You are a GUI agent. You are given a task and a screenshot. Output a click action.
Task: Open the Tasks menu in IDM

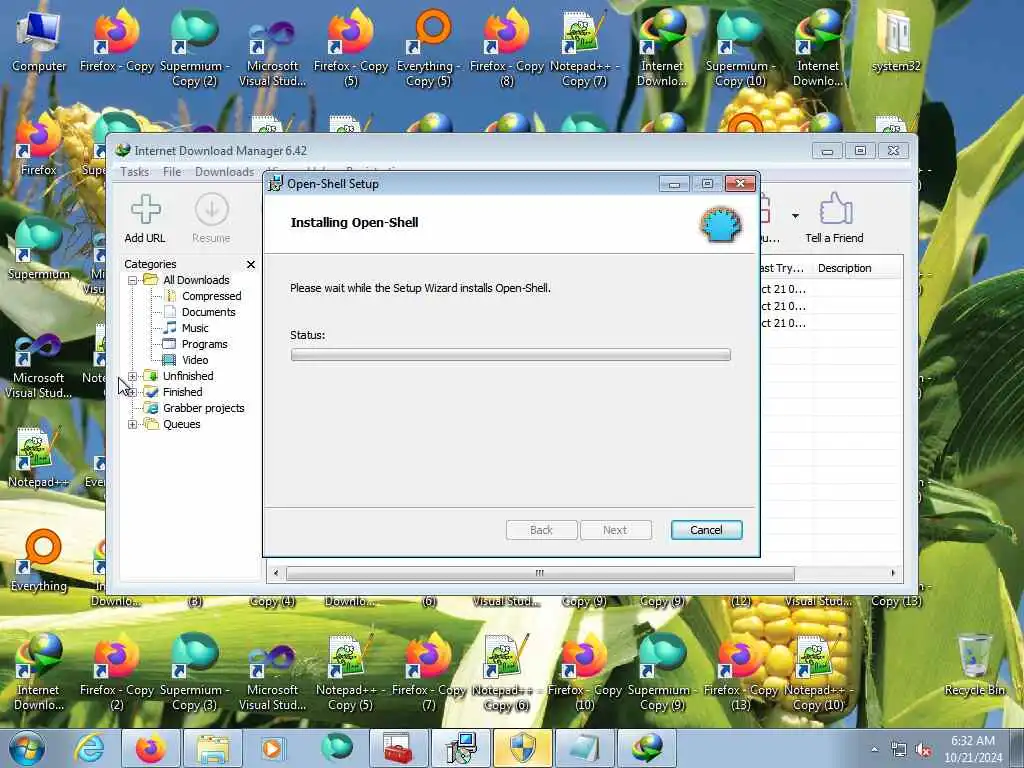135,172
